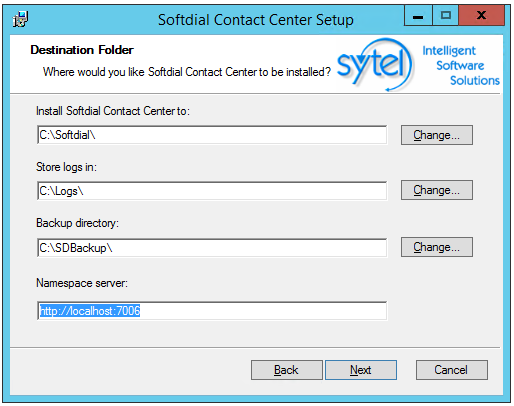This screenshot has height=406, width=514.
Task: Click the Backup directory label
Action: pos(77,223)
